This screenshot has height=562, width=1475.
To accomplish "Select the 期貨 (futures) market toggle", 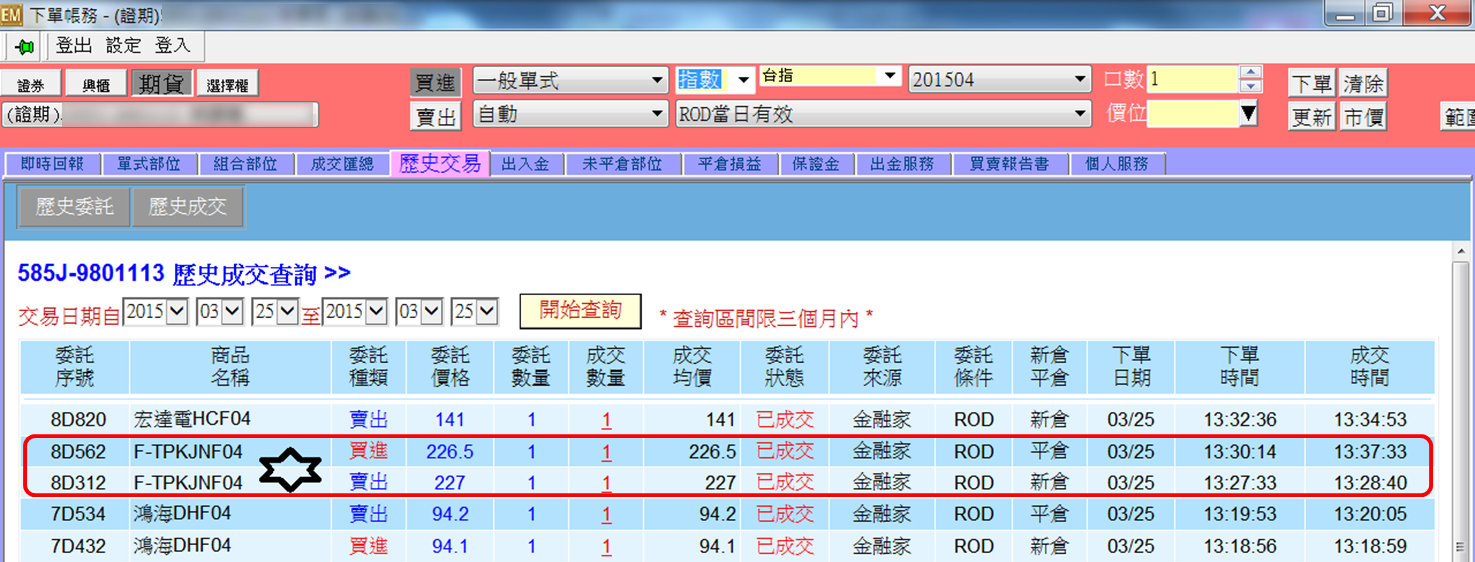I will click(160, 85).
